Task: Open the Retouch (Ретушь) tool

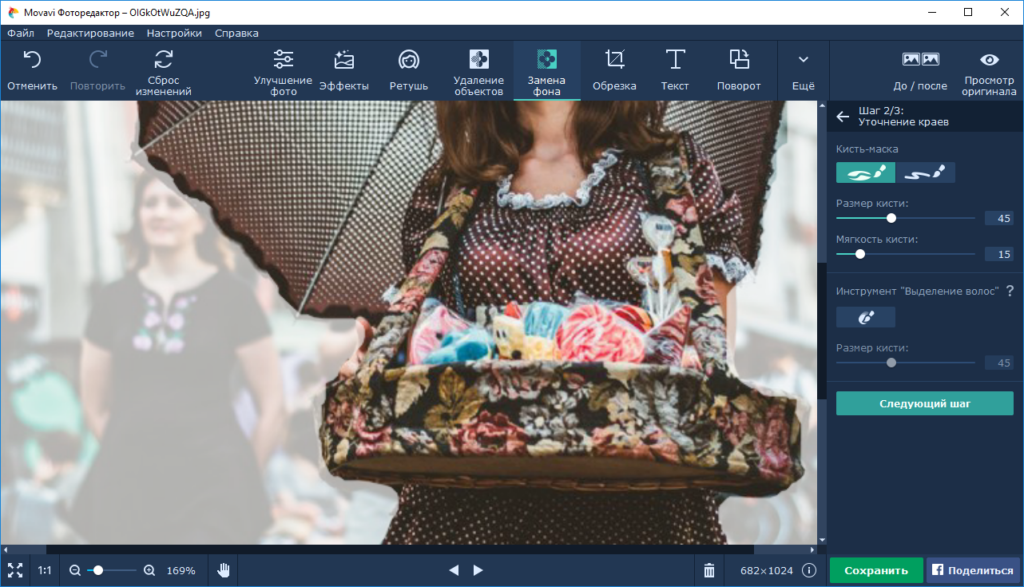Action: pyautogui.click(x=408, y=69)
